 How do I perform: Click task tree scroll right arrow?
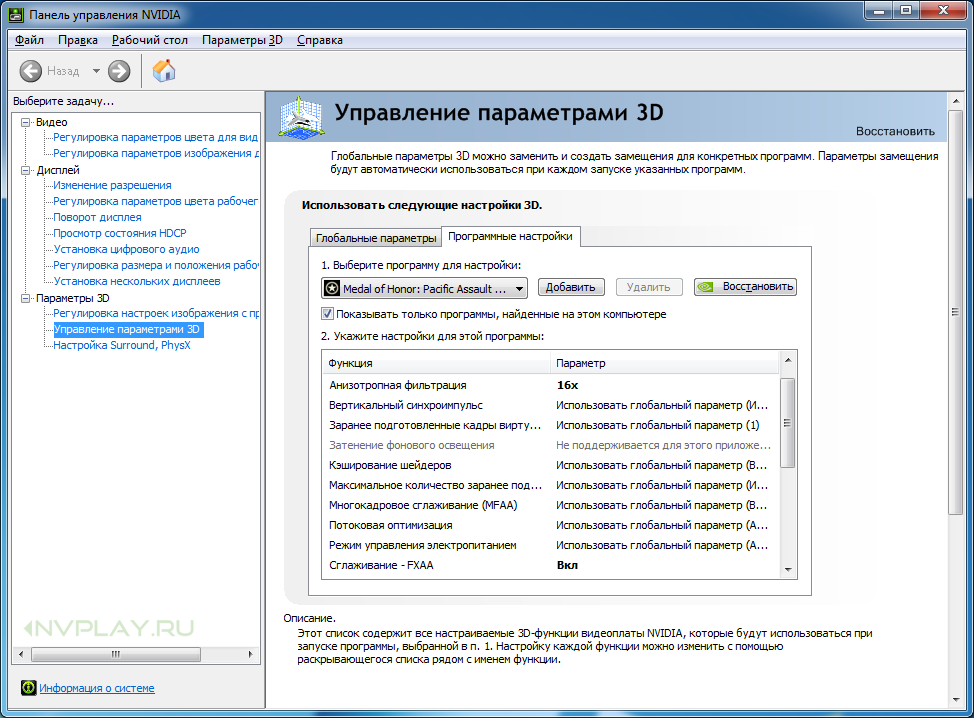(x=250, y=654)
